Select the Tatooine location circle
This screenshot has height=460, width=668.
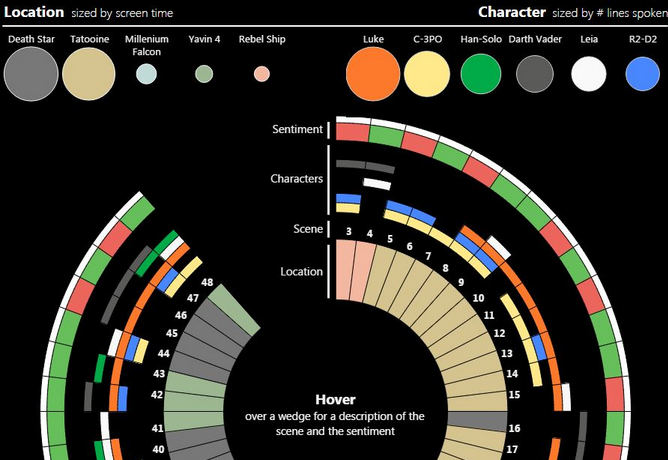[x=91, y=74]
